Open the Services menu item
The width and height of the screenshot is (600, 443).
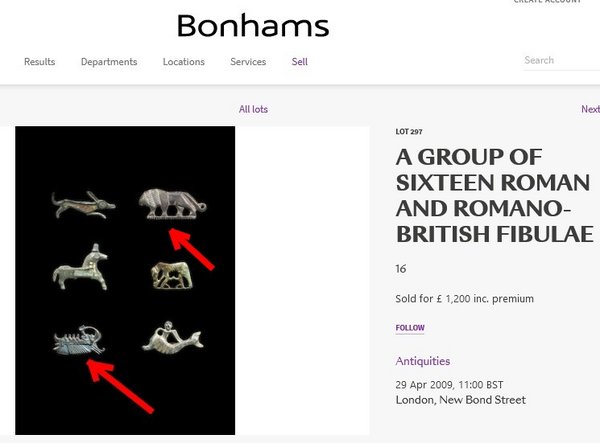[248, 62]
